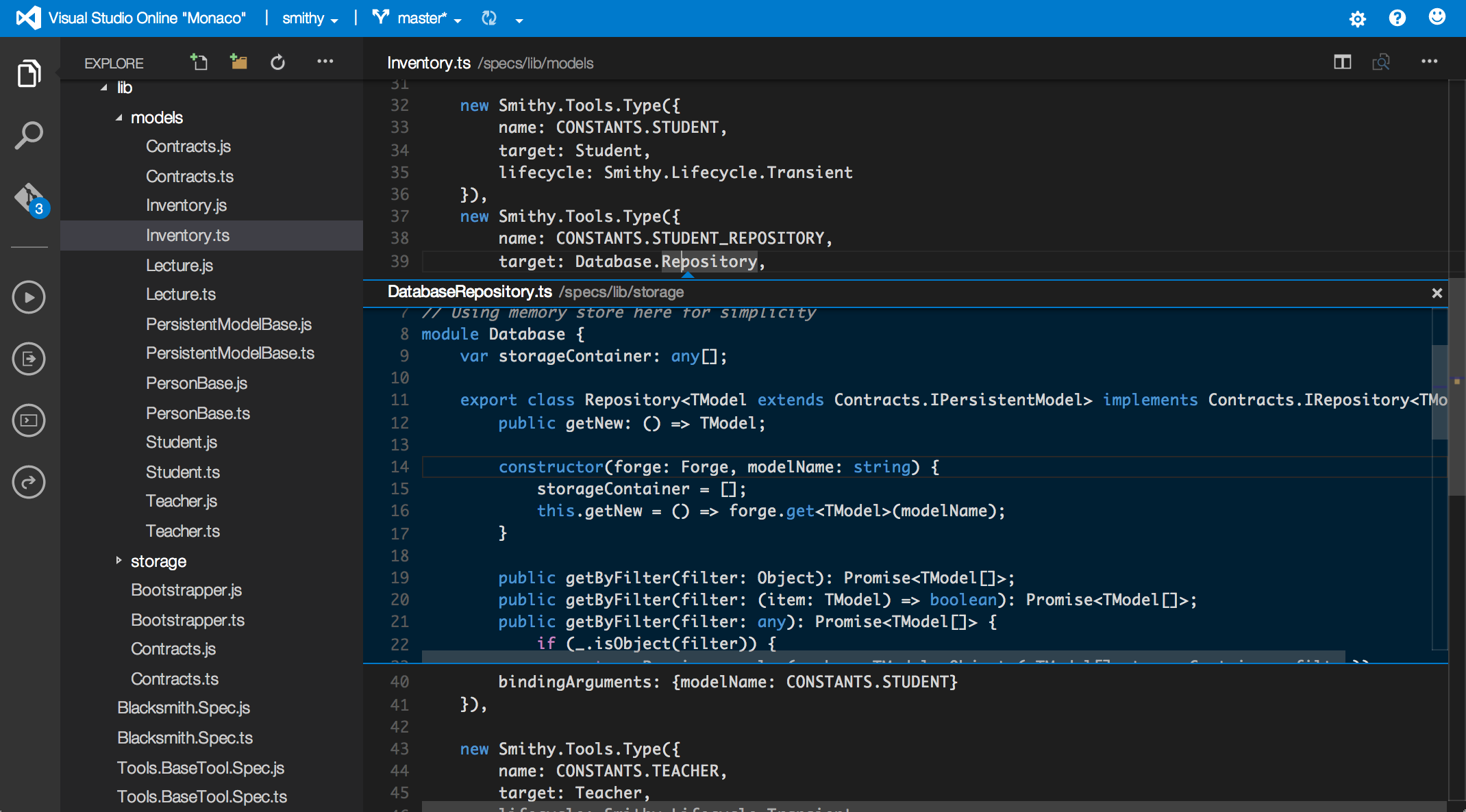Open the settings gear in header

(1357, 18)
